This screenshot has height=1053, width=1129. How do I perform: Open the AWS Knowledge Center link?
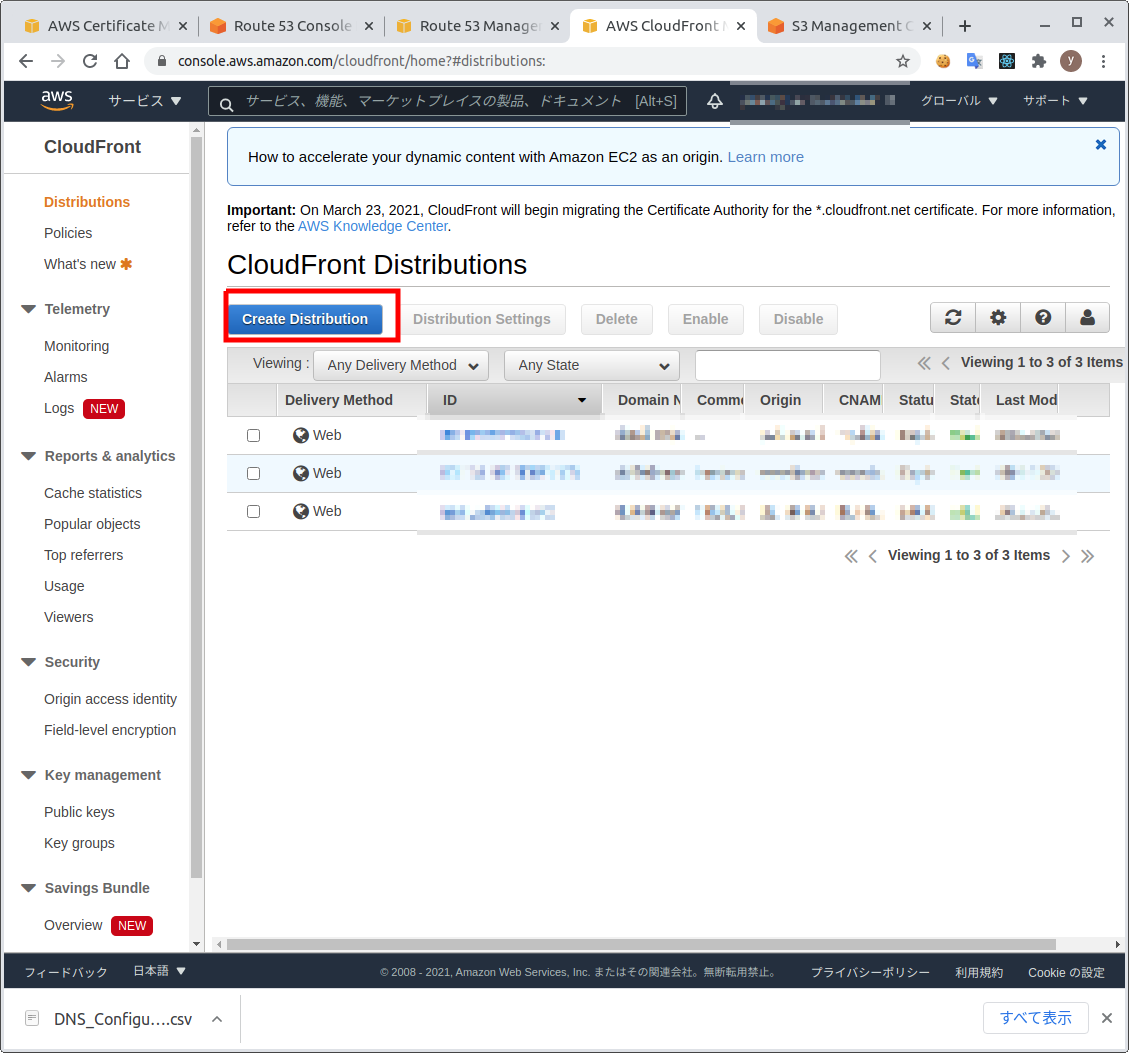tap(373, 226)
